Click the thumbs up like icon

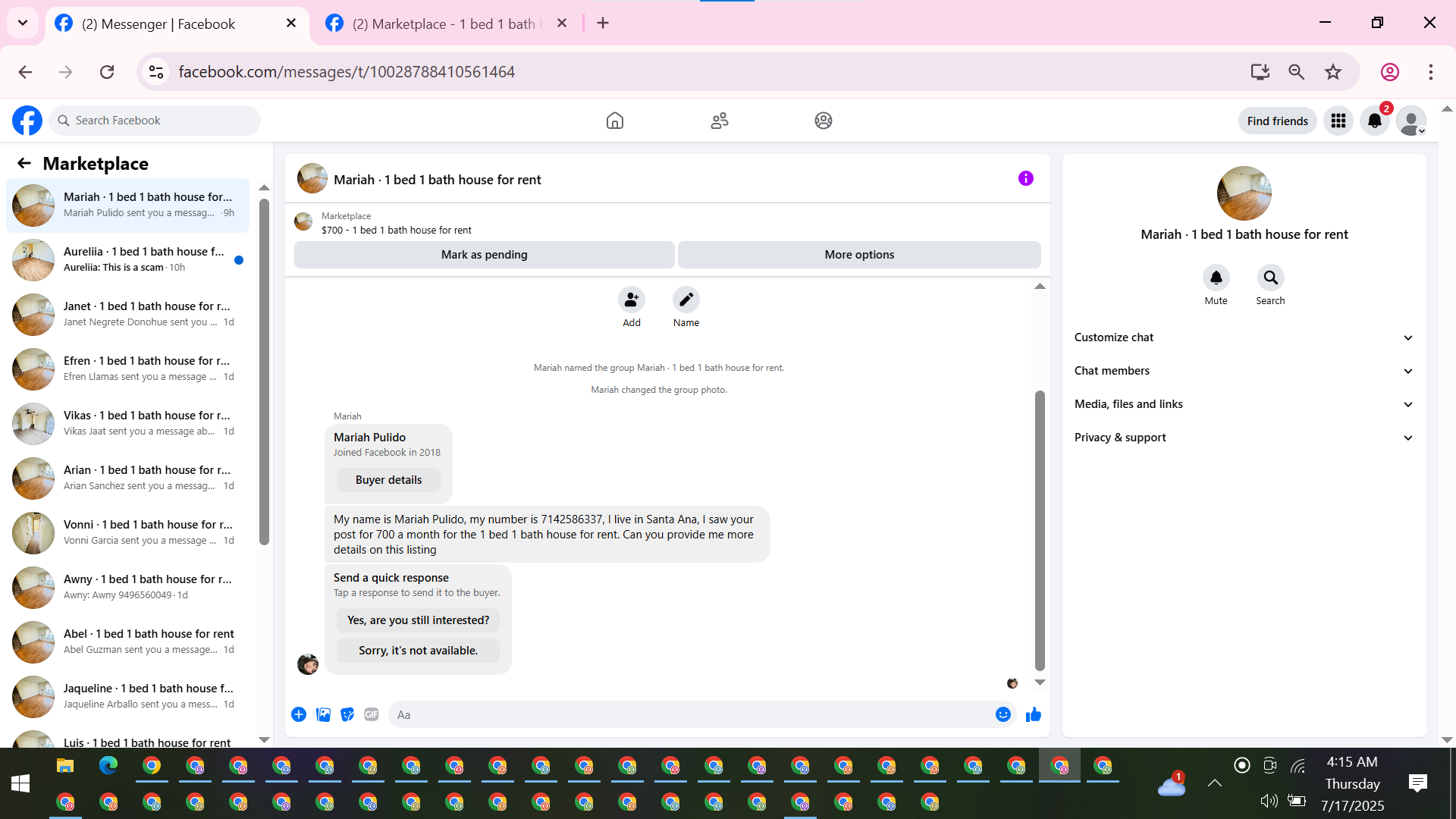[1033, 714]
